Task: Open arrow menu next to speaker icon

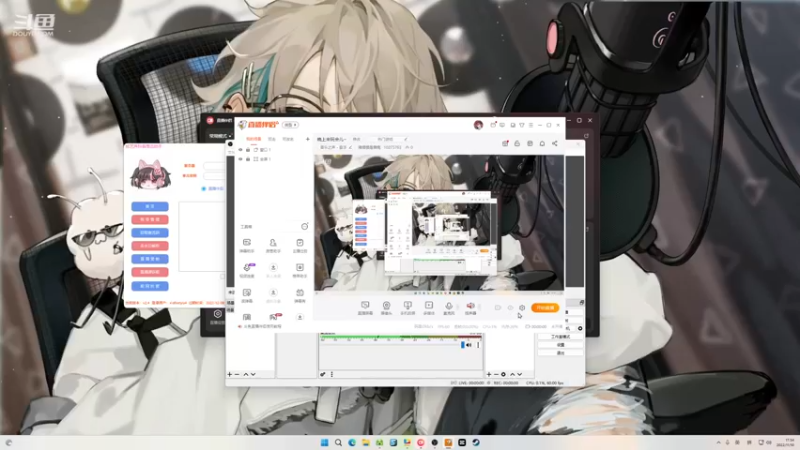Action: pyautogui.click(x=480, y=306)
